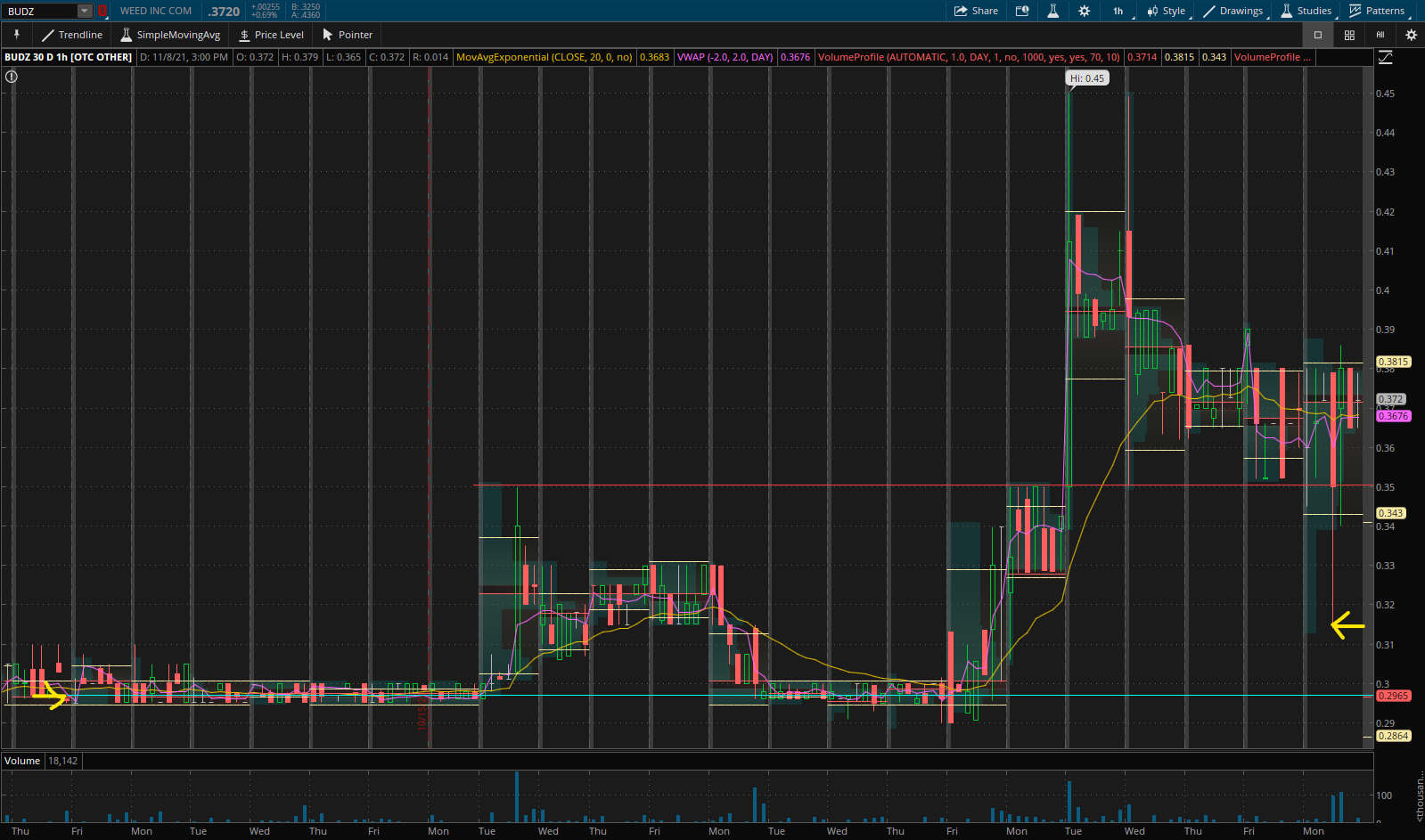Expand the BUDZ symbol dropdown arrow
Viewport: 1425px width, 840px height.
point(85,11)
